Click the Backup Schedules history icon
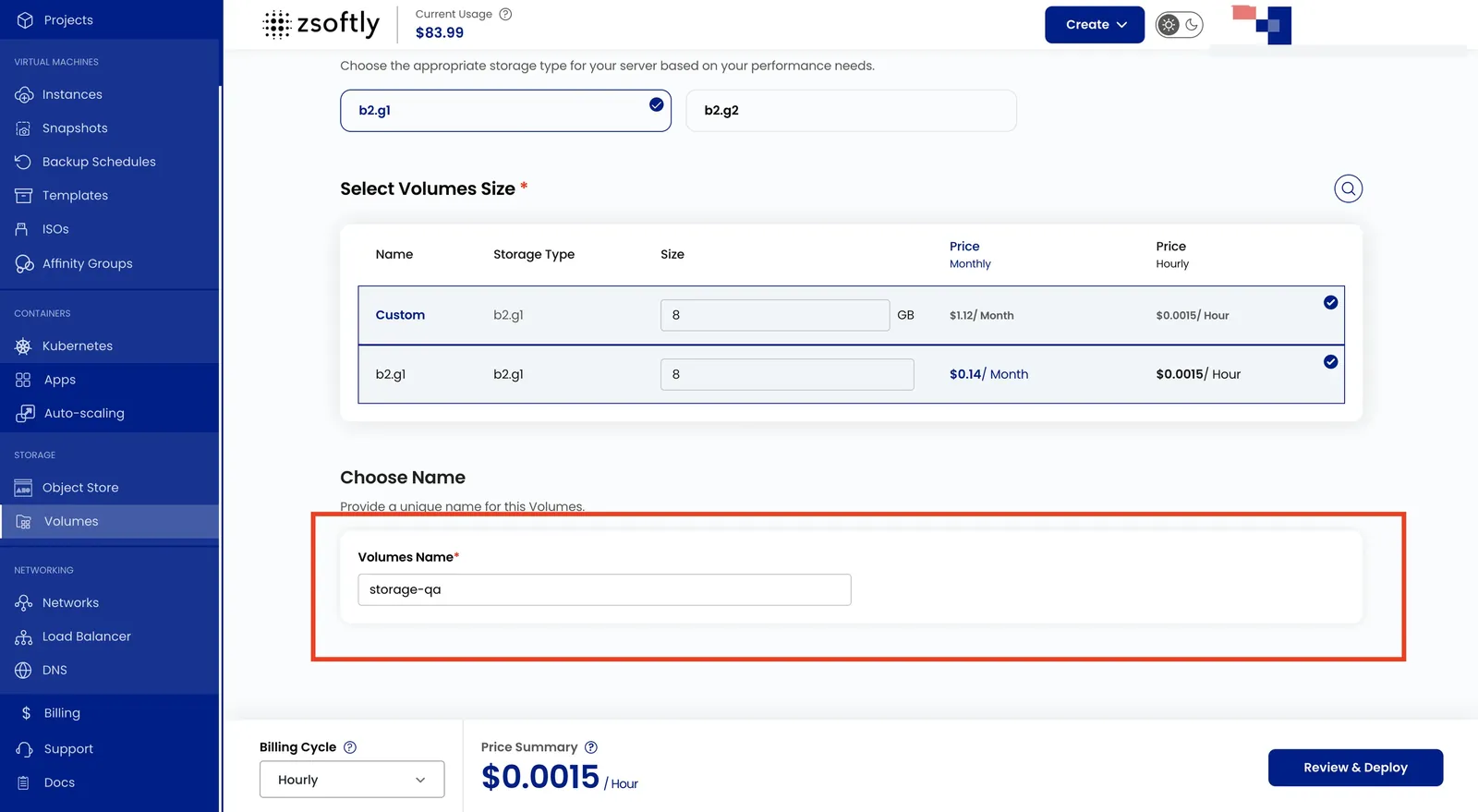The height and width of the screenshot is (812, 1478). click(24, 162)
